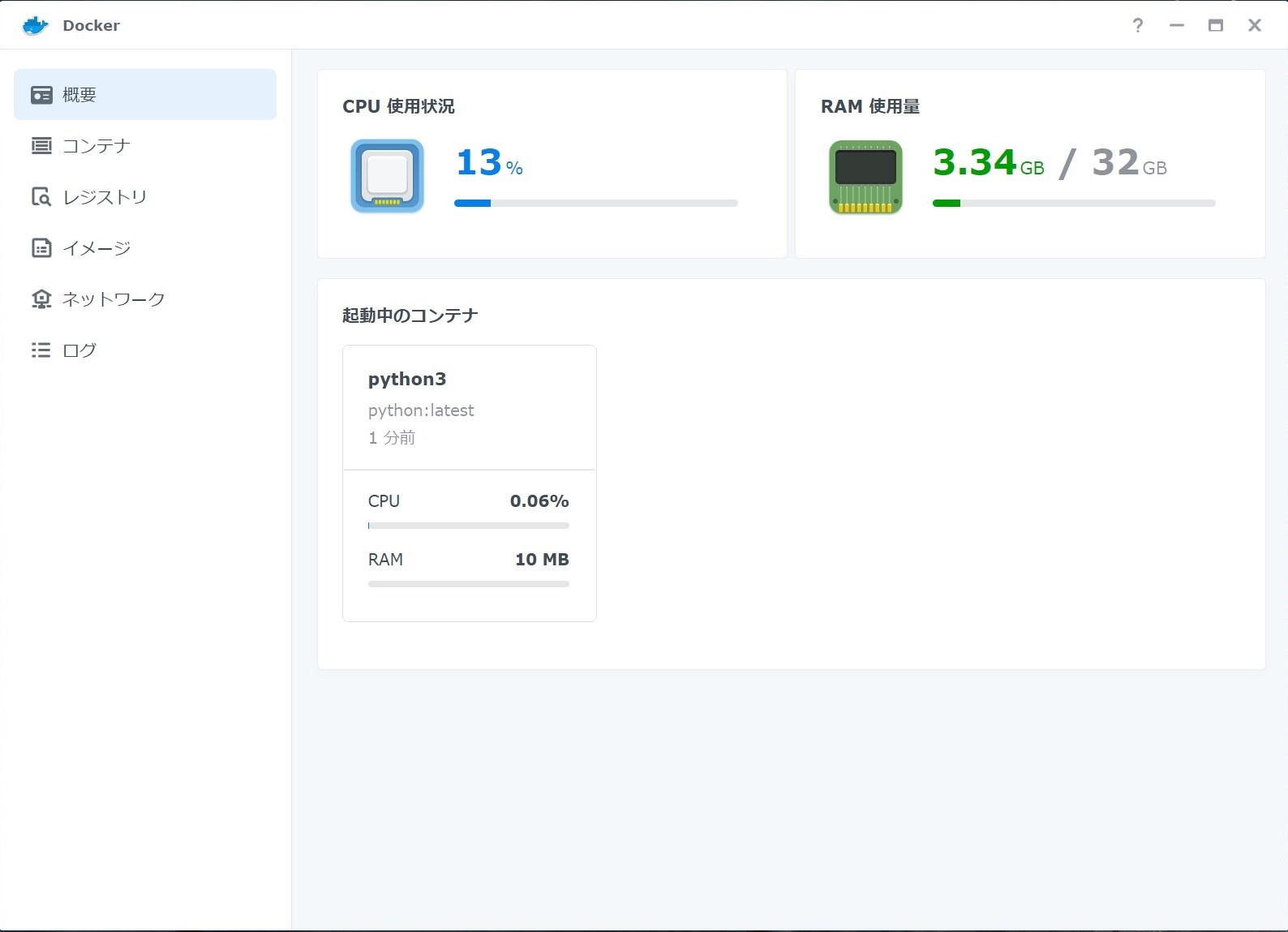Click the green RAM module icon
The height and width of the screenshot is (932, 1288).
(x=865, y=176)
